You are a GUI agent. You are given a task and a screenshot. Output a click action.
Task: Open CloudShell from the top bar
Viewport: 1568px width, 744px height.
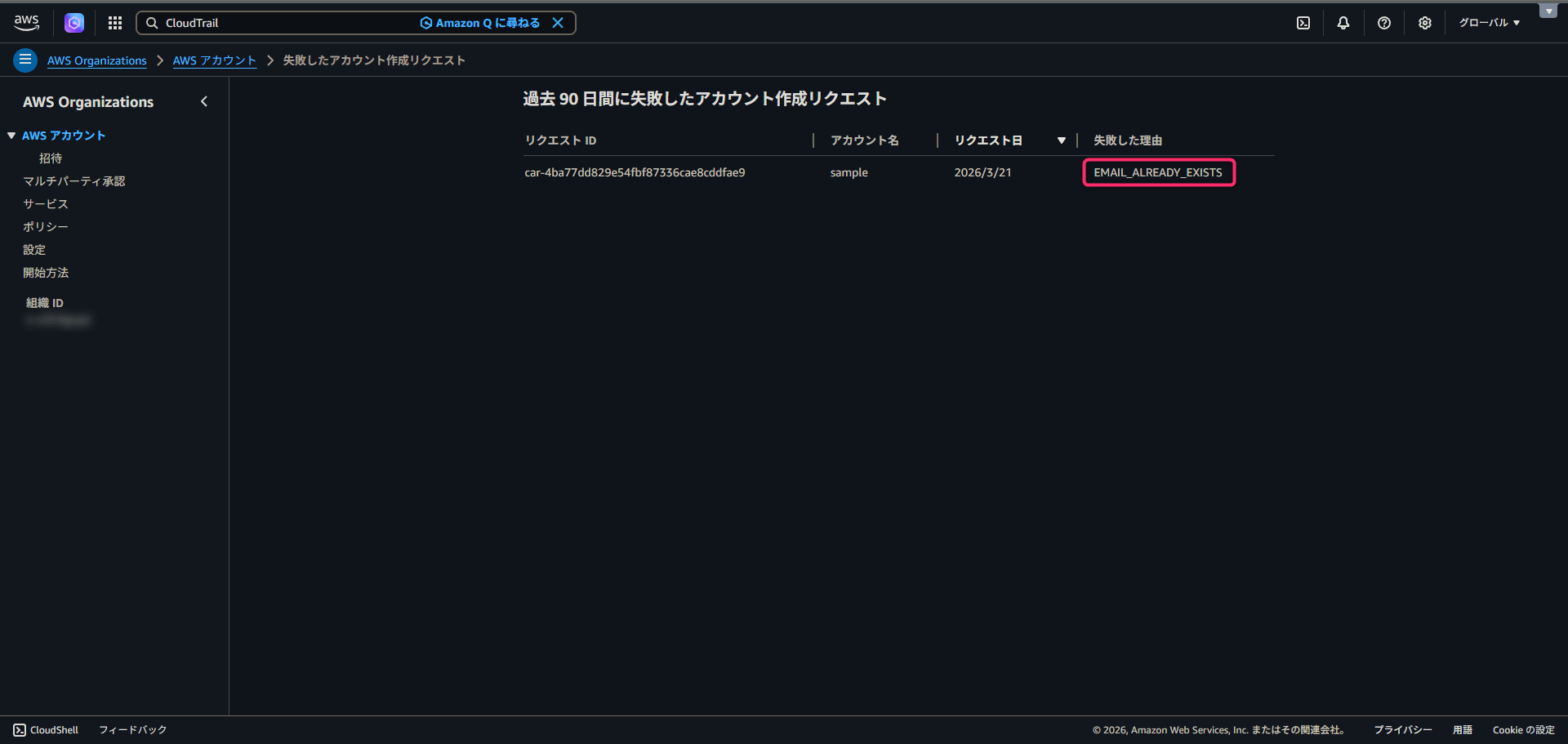coord(1303,23)
